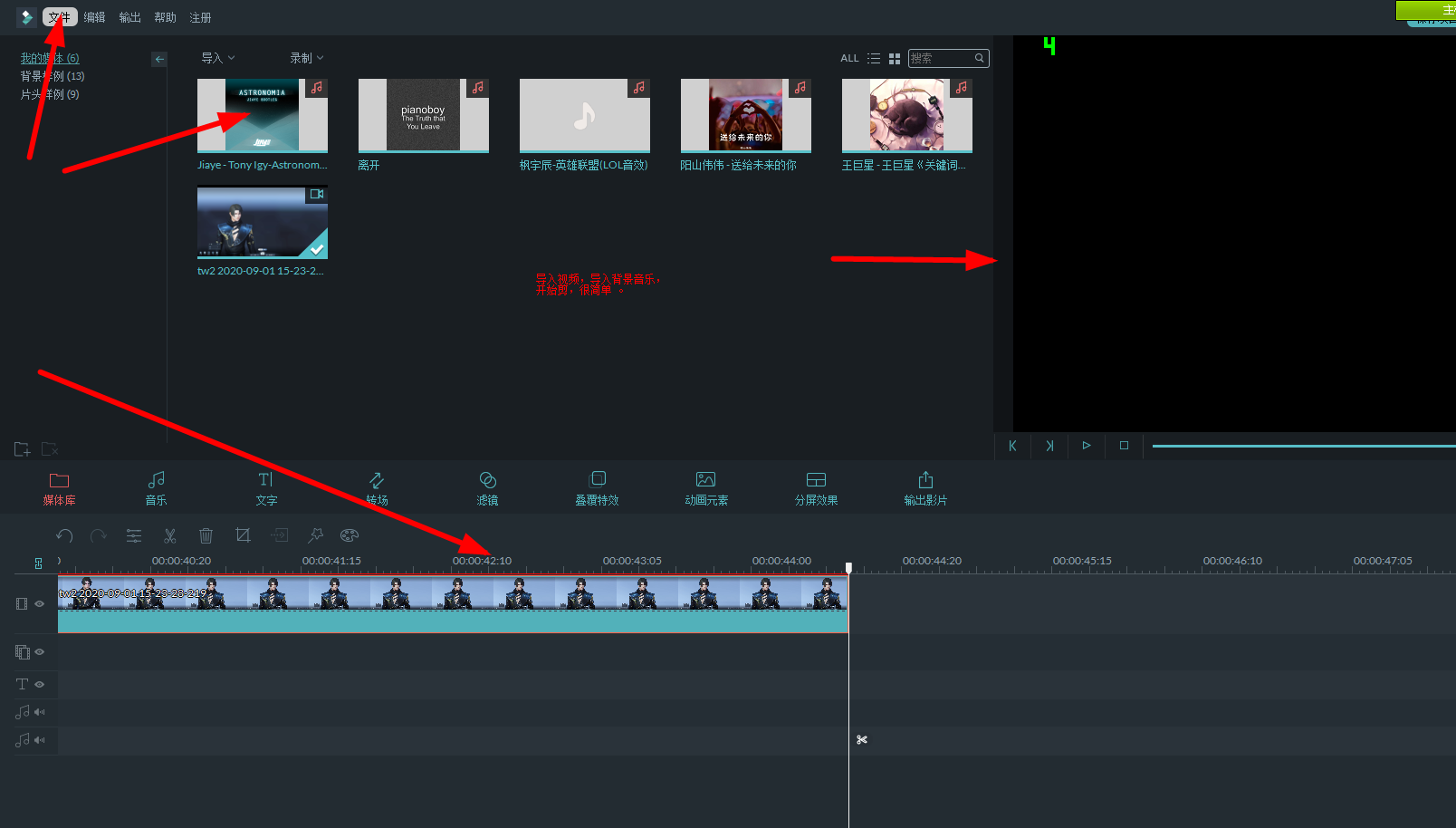The height and width of the screenshot is (828, 1456).
Task: Switch media library to list view
Action: tap(874, 58)
